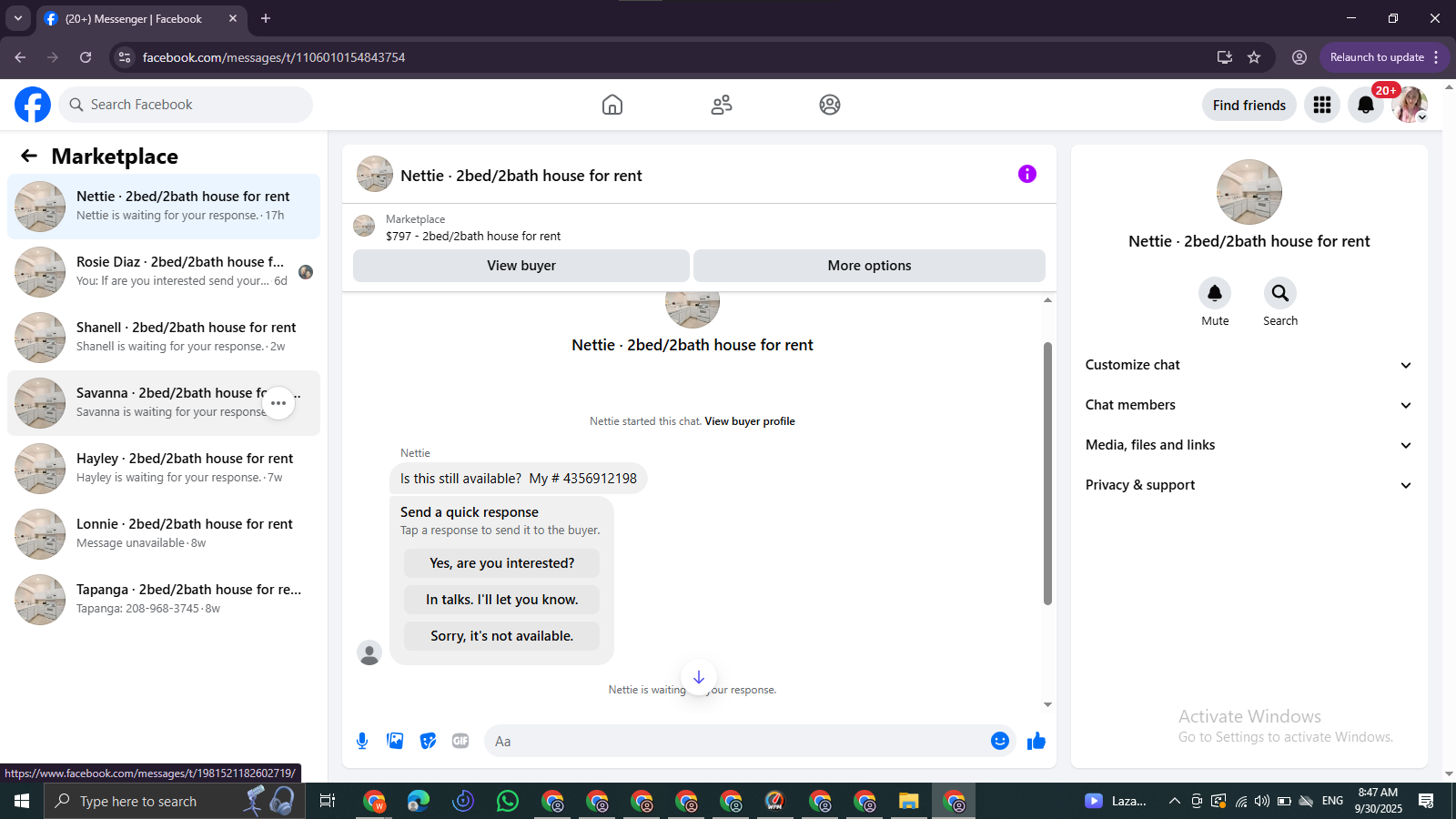Open File Explorer from the taskbar
Screen dimensions: 1456x819
coord(908,801)
